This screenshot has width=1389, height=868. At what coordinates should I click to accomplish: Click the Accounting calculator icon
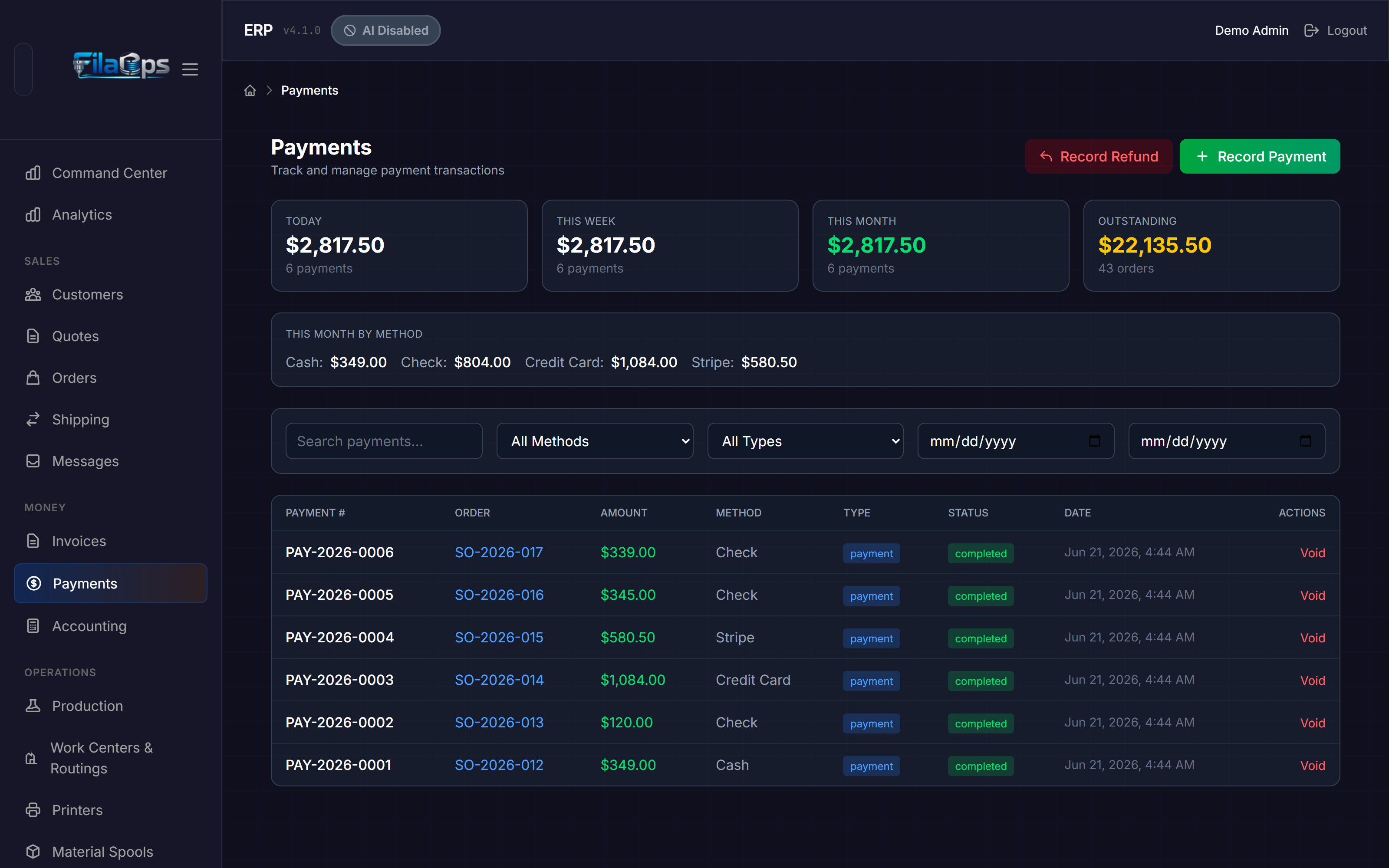(x=33, y=626)
